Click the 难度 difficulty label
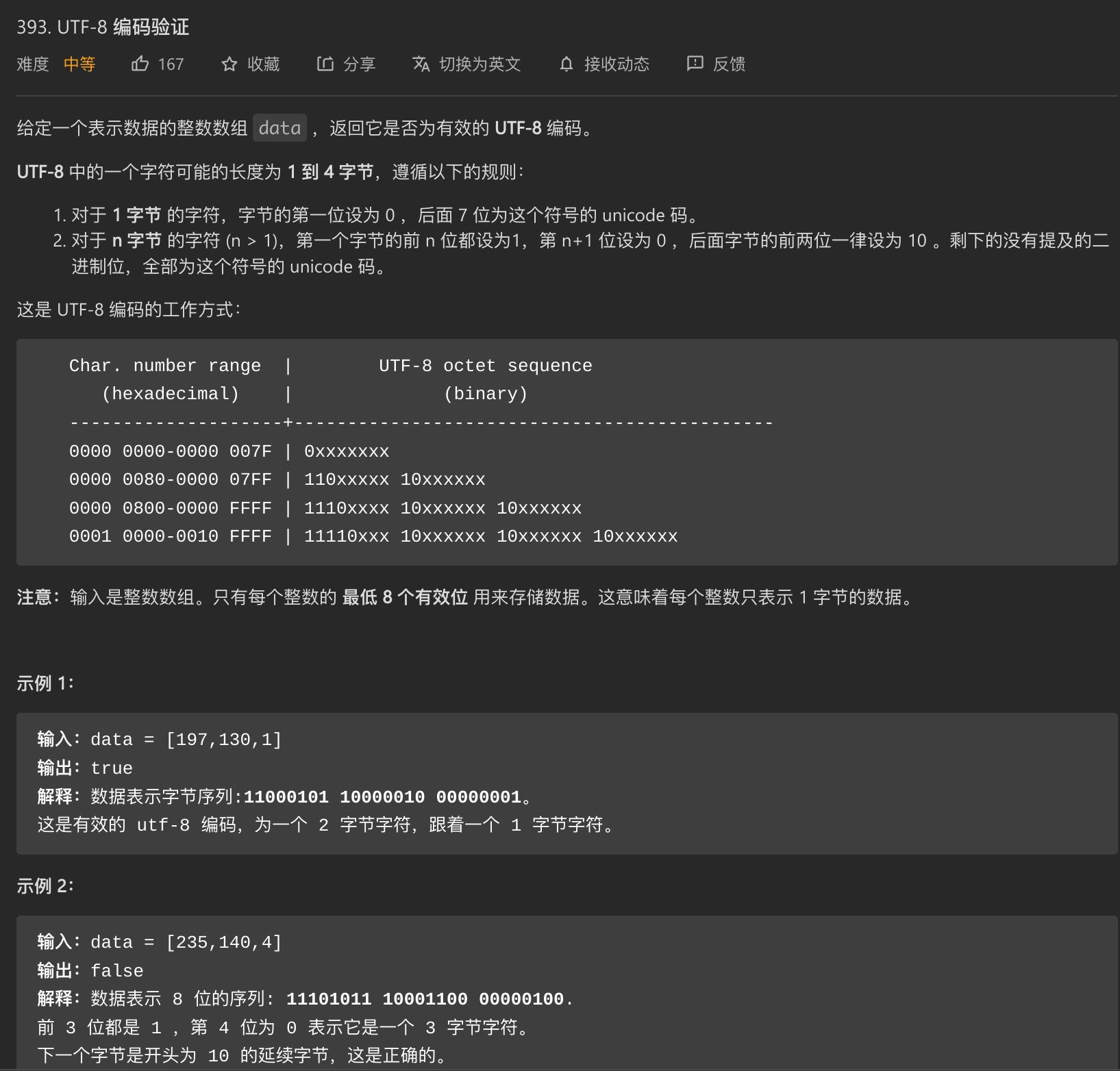 pyautogui.click(x=33, y=64)
